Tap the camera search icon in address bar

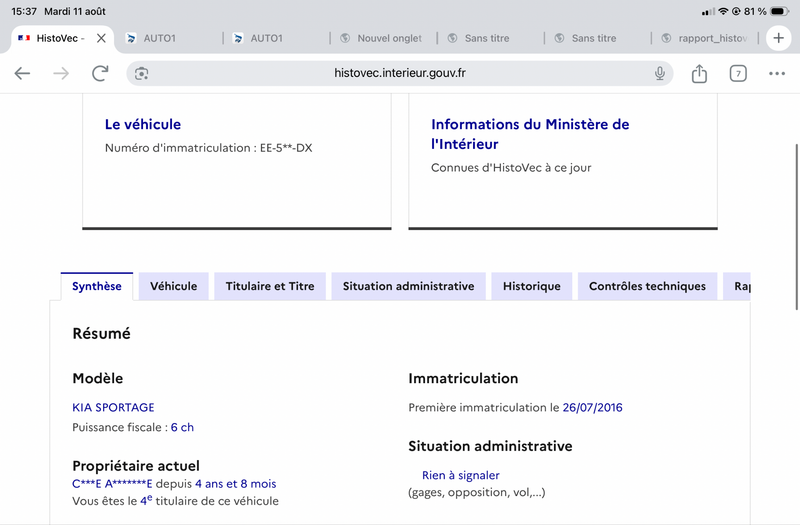point(141,74)
